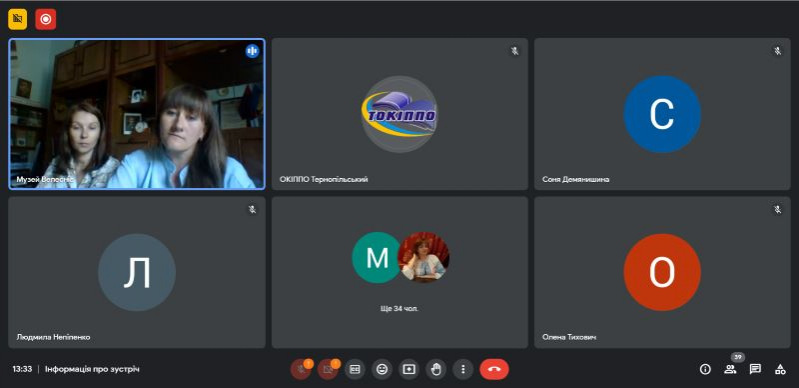Show participants list with 39 badge
The width and height of the screenshot is (799, 388).
pos(730,369)
